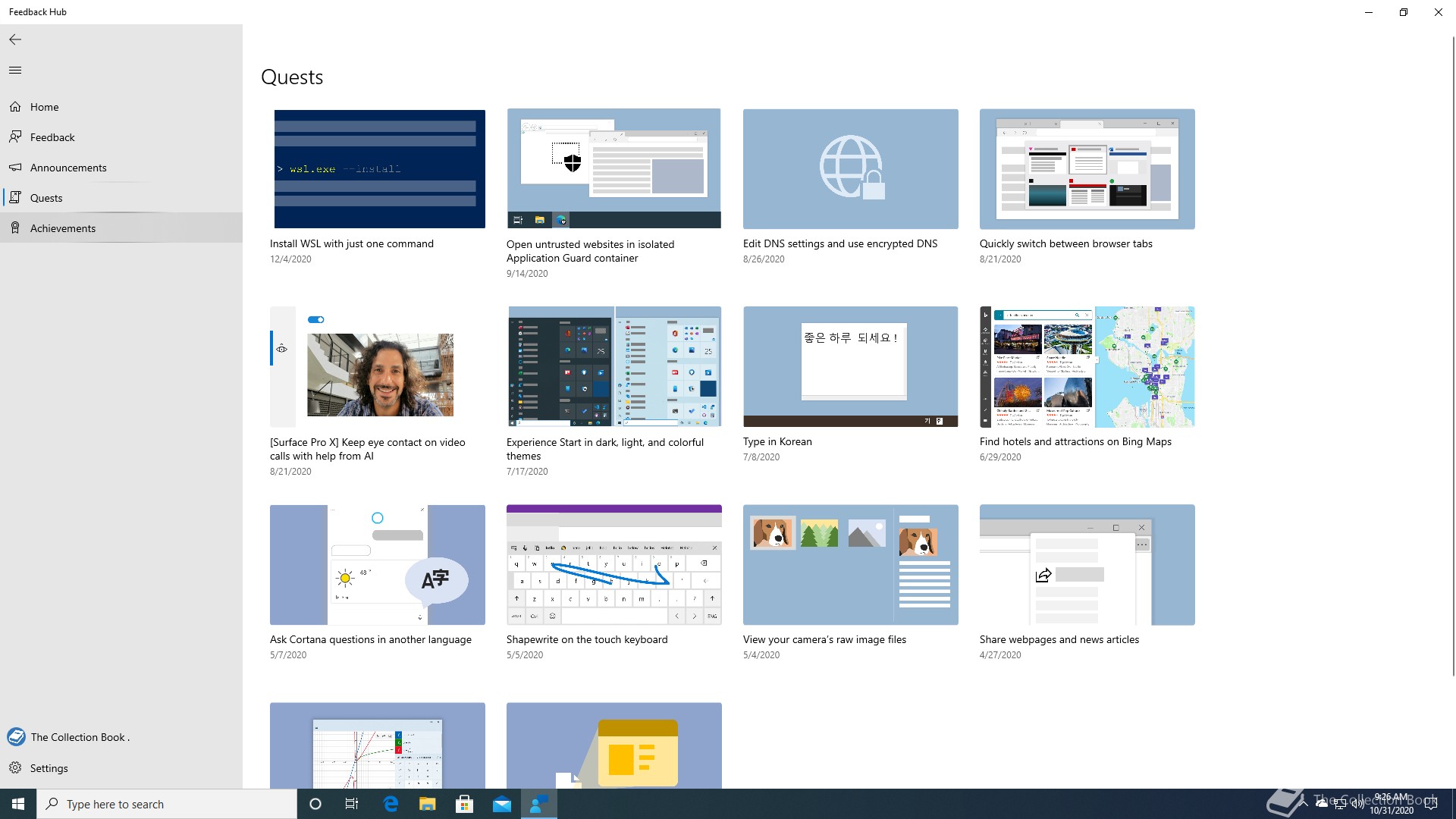Click the eye contact video call thumbnail
This screenshot has height=819, width=1456.
click(x=378, y=367)
